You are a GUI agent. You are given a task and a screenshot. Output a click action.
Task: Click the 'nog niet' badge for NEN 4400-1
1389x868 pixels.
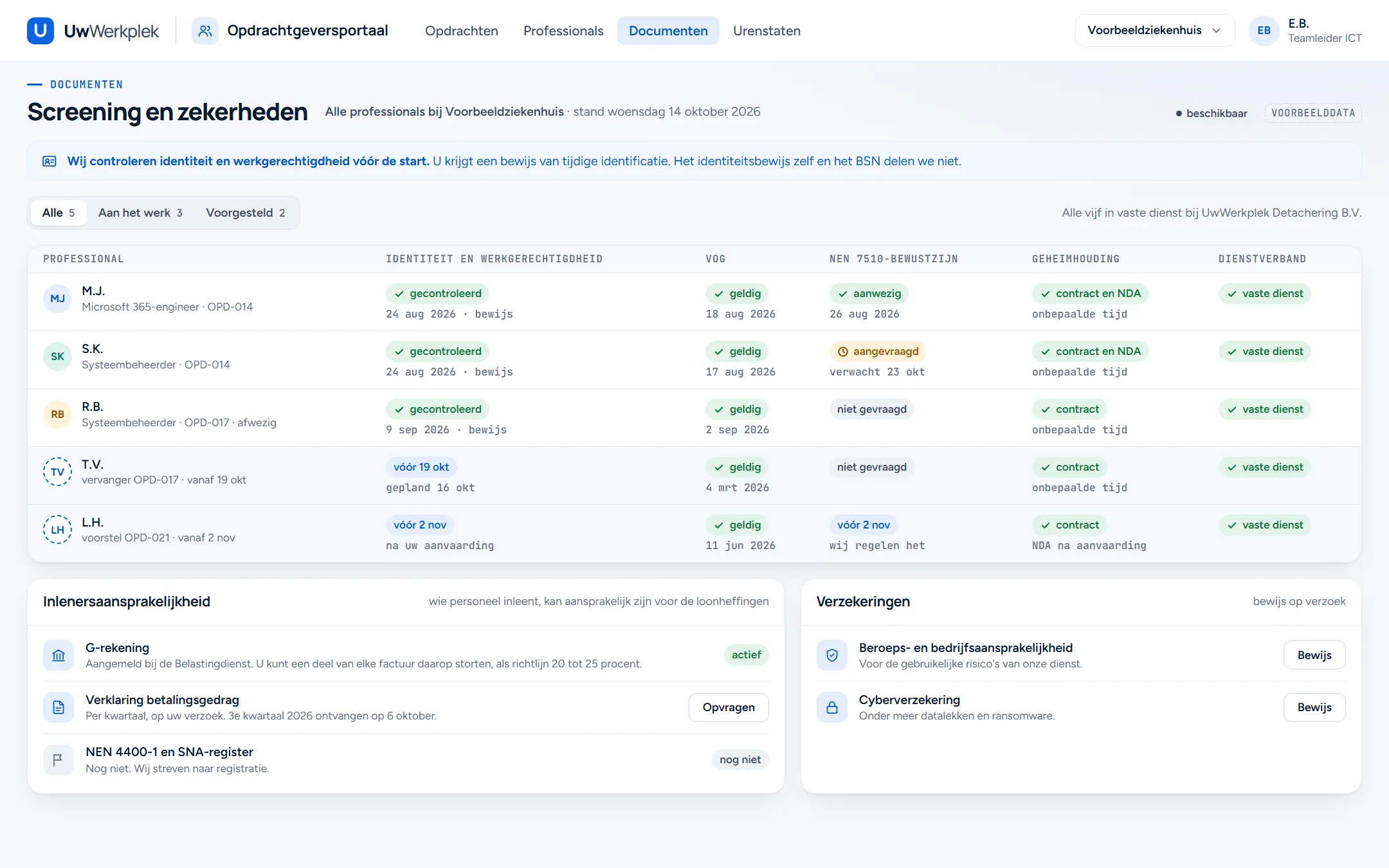(x=740, y=760)
